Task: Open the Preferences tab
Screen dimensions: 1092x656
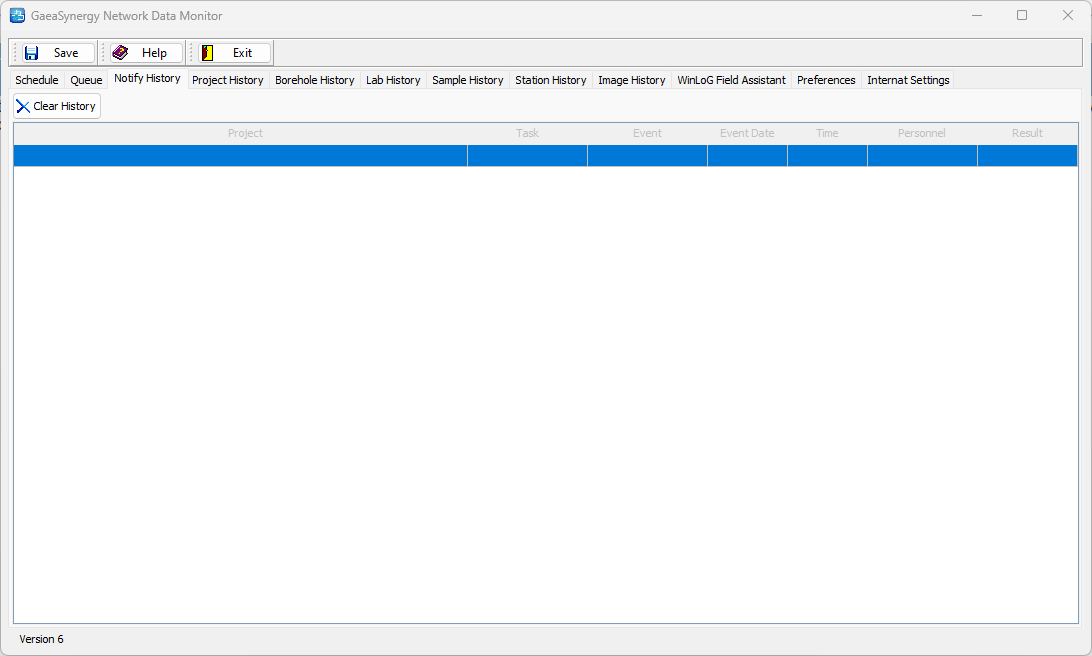Action: pyautogui.click(x=826, y=80)
